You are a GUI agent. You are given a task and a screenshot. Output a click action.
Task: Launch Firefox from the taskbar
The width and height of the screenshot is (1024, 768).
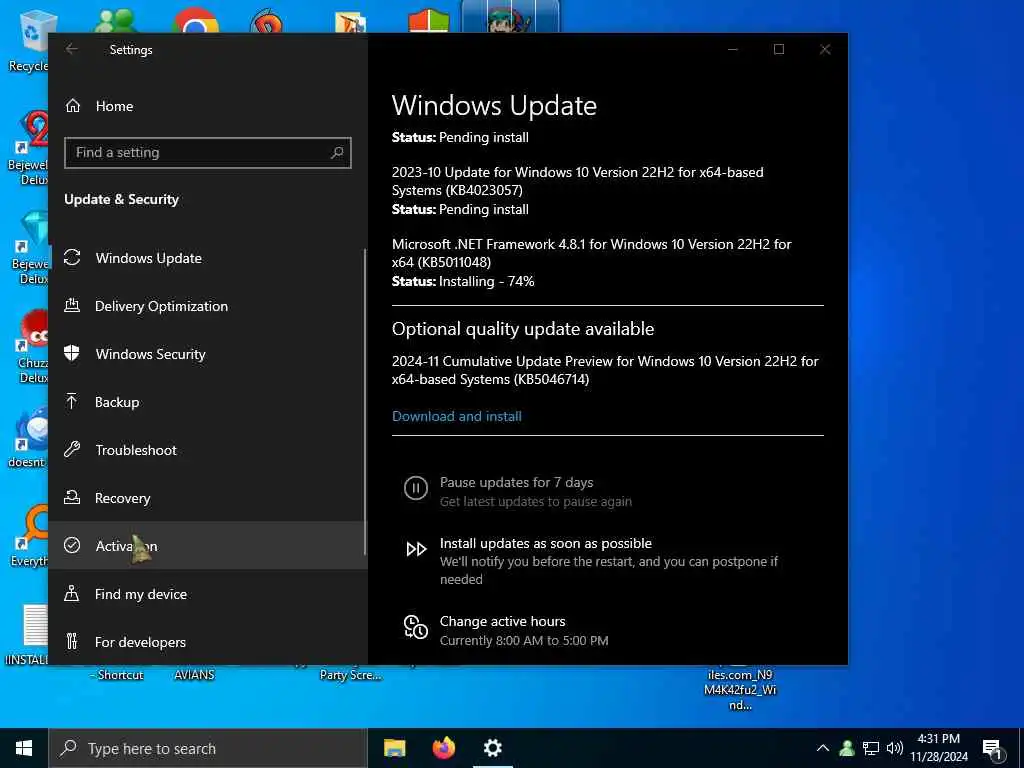(443, 748)
